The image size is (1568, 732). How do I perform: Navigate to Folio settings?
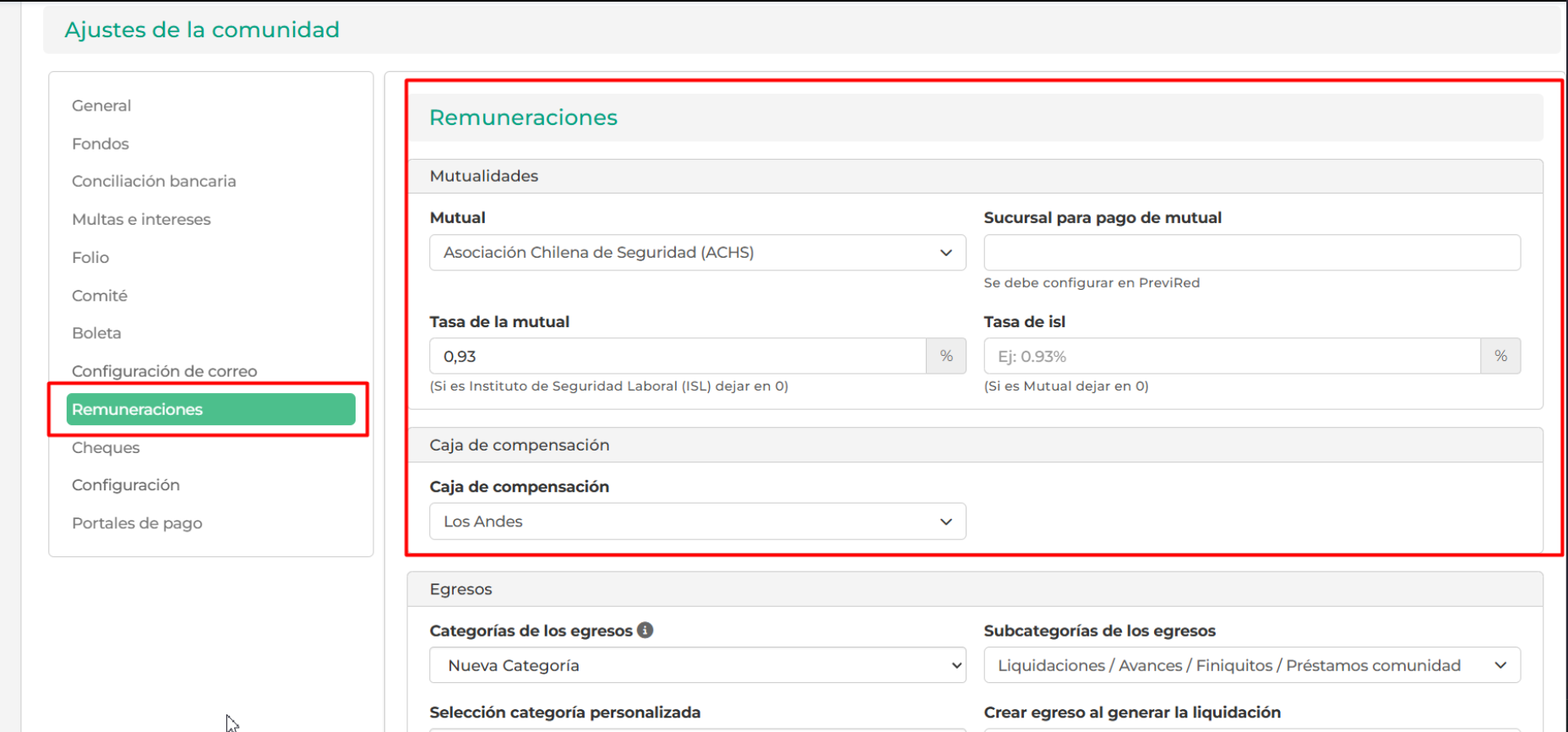pyautogui.click(x=90, y=257)
